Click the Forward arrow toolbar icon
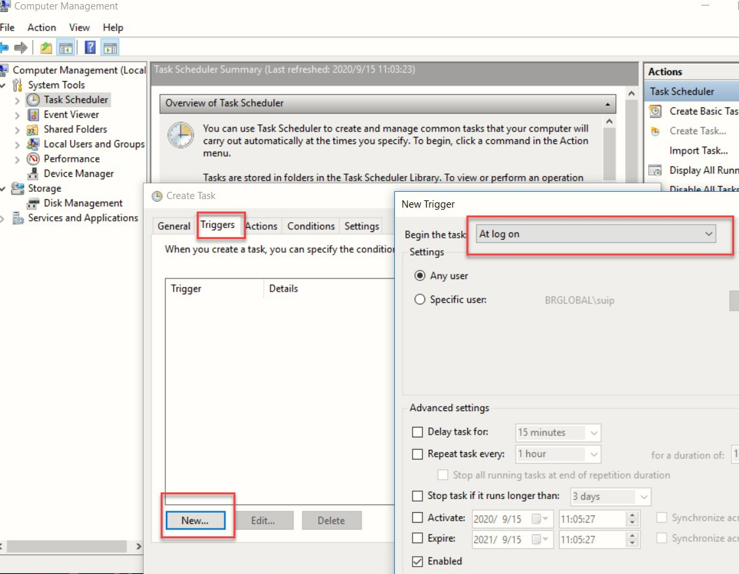Image resolution: width=739 pixels, height=574 pixels. point(21,48)
